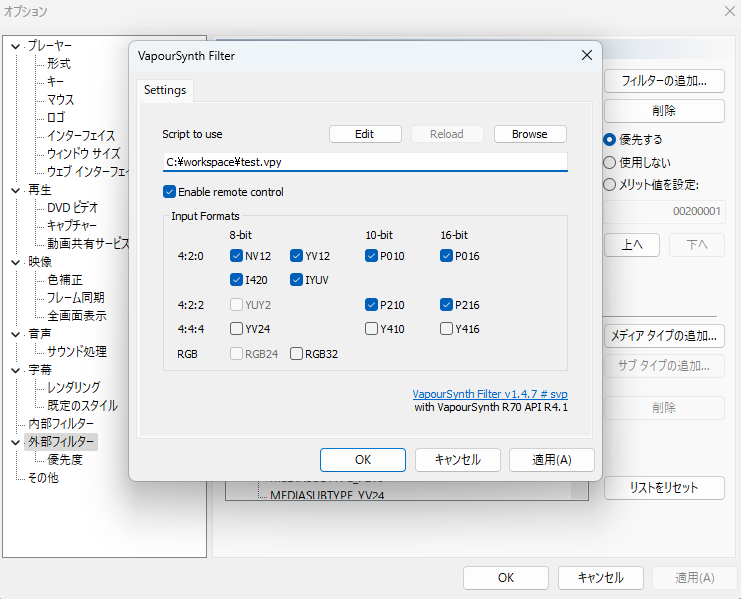The width and height of the screenshot is (741, 599).
Task: Click the Edit script button
Action: (365, 134)
